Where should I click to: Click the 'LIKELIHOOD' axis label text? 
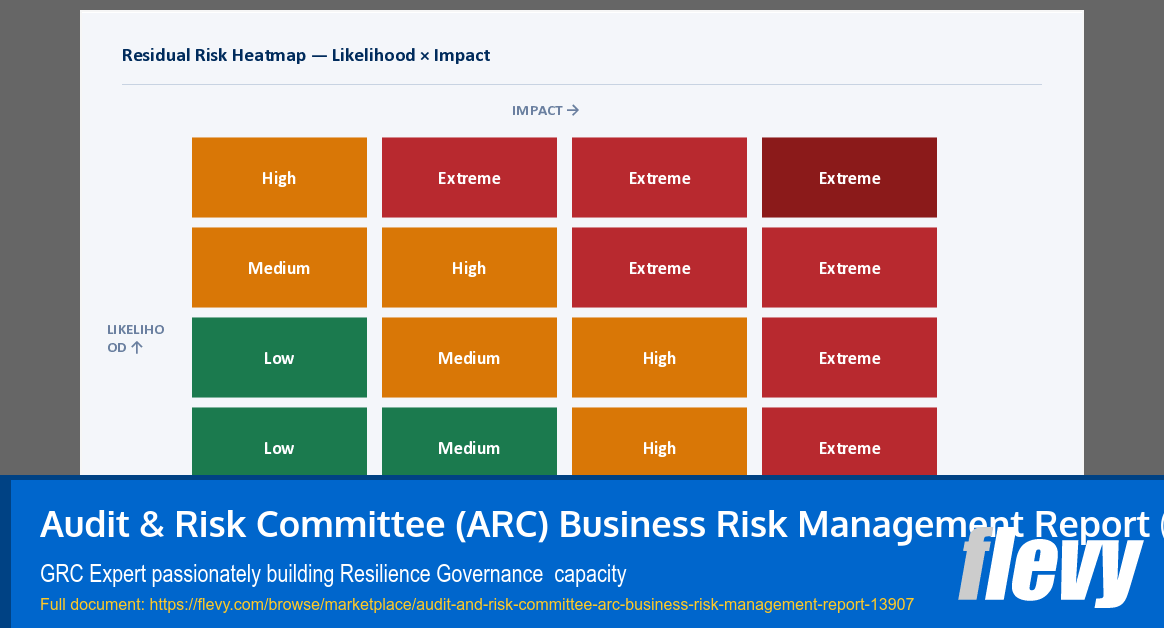(x=135, y=338)
